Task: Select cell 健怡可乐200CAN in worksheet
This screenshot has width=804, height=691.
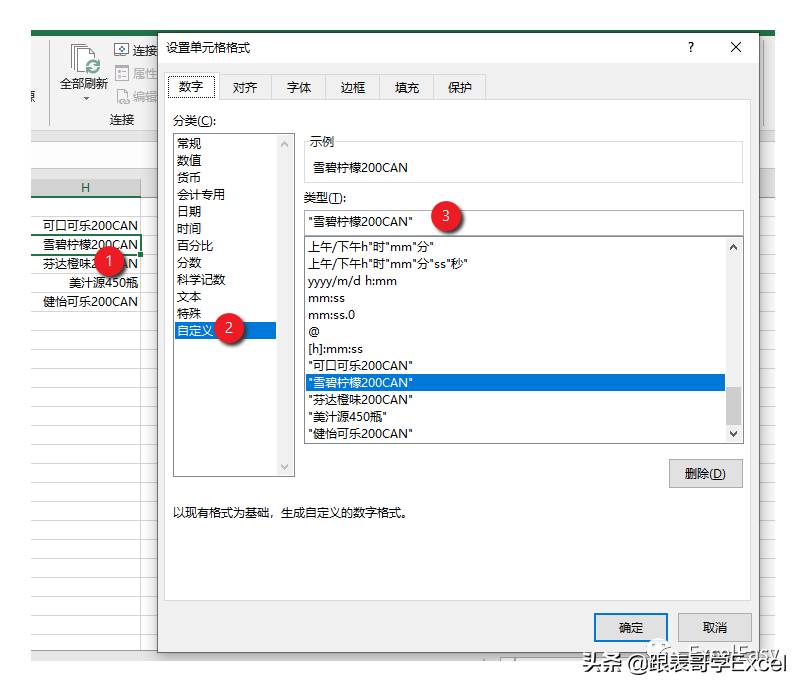Action: 86,301
